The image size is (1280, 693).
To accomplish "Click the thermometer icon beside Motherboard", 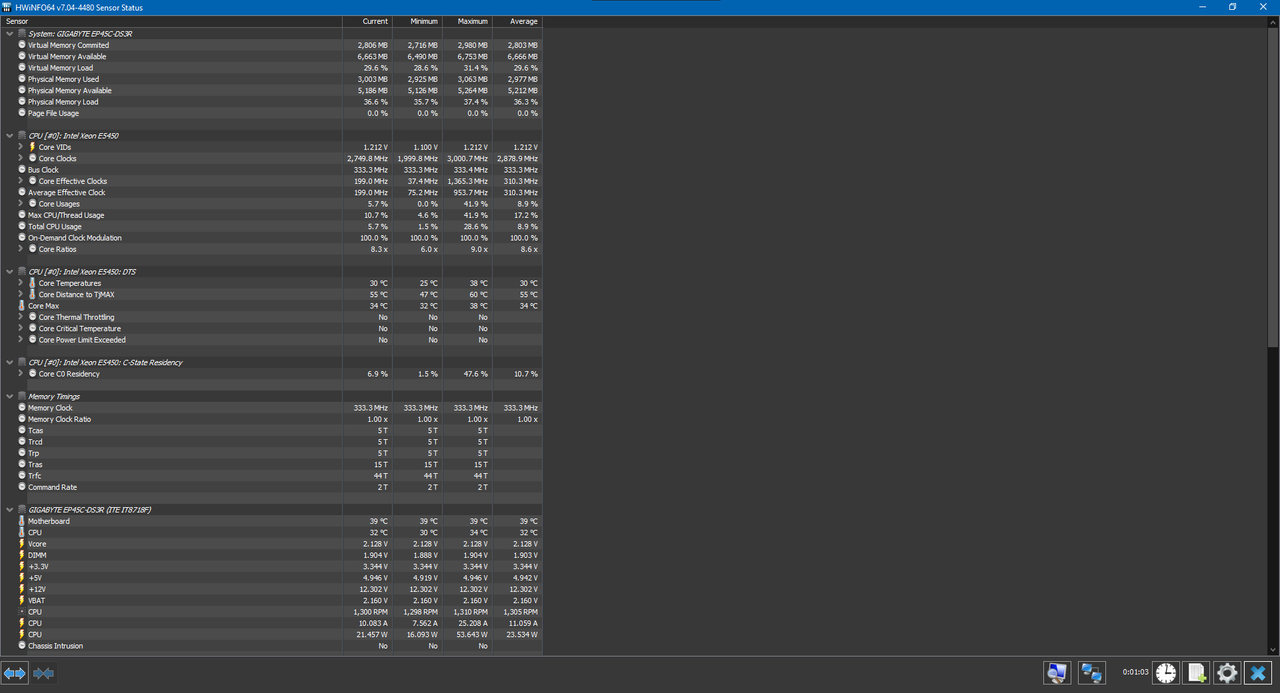I will 22,521.
